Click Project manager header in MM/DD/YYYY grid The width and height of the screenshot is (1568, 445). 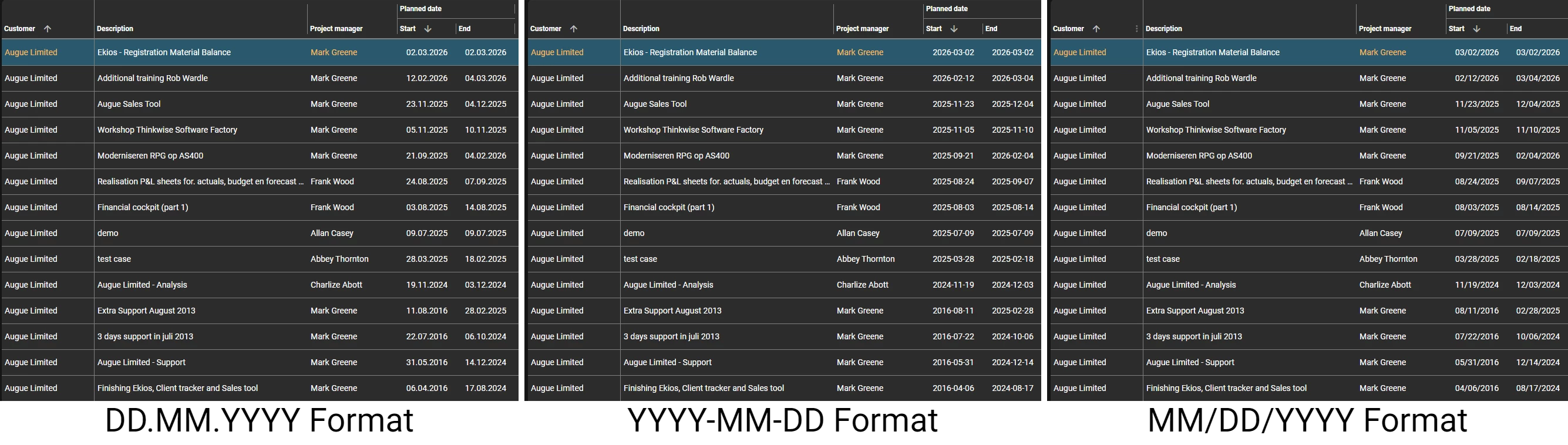coord(1385,29)
